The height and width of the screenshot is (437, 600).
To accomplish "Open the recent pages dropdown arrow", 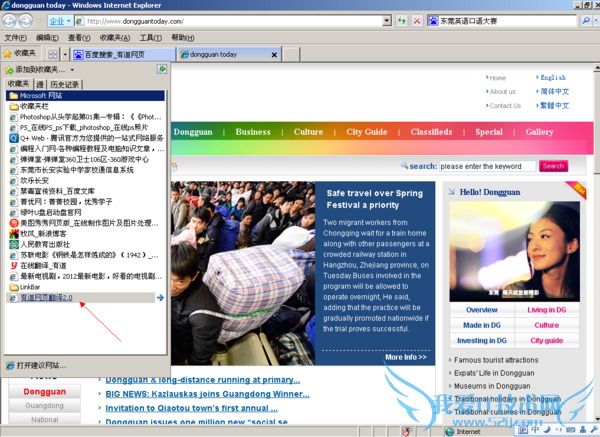I will tap(39, 21).
